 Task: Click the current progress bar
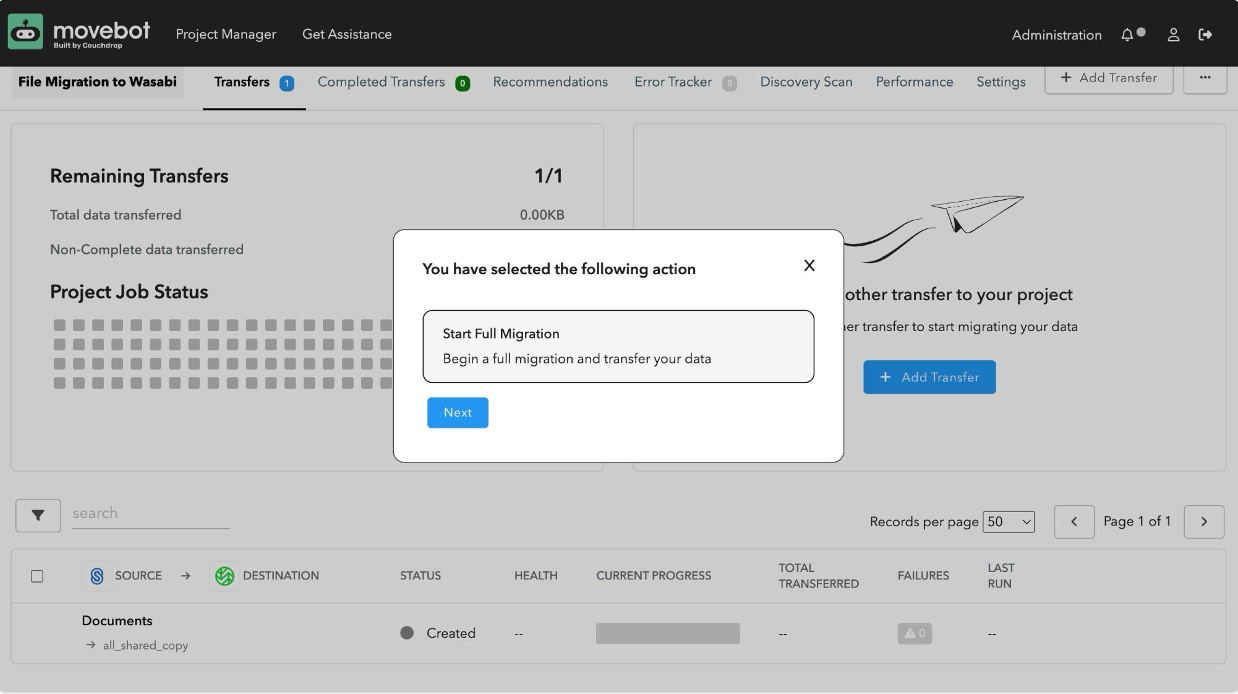[x=668, y=633]
